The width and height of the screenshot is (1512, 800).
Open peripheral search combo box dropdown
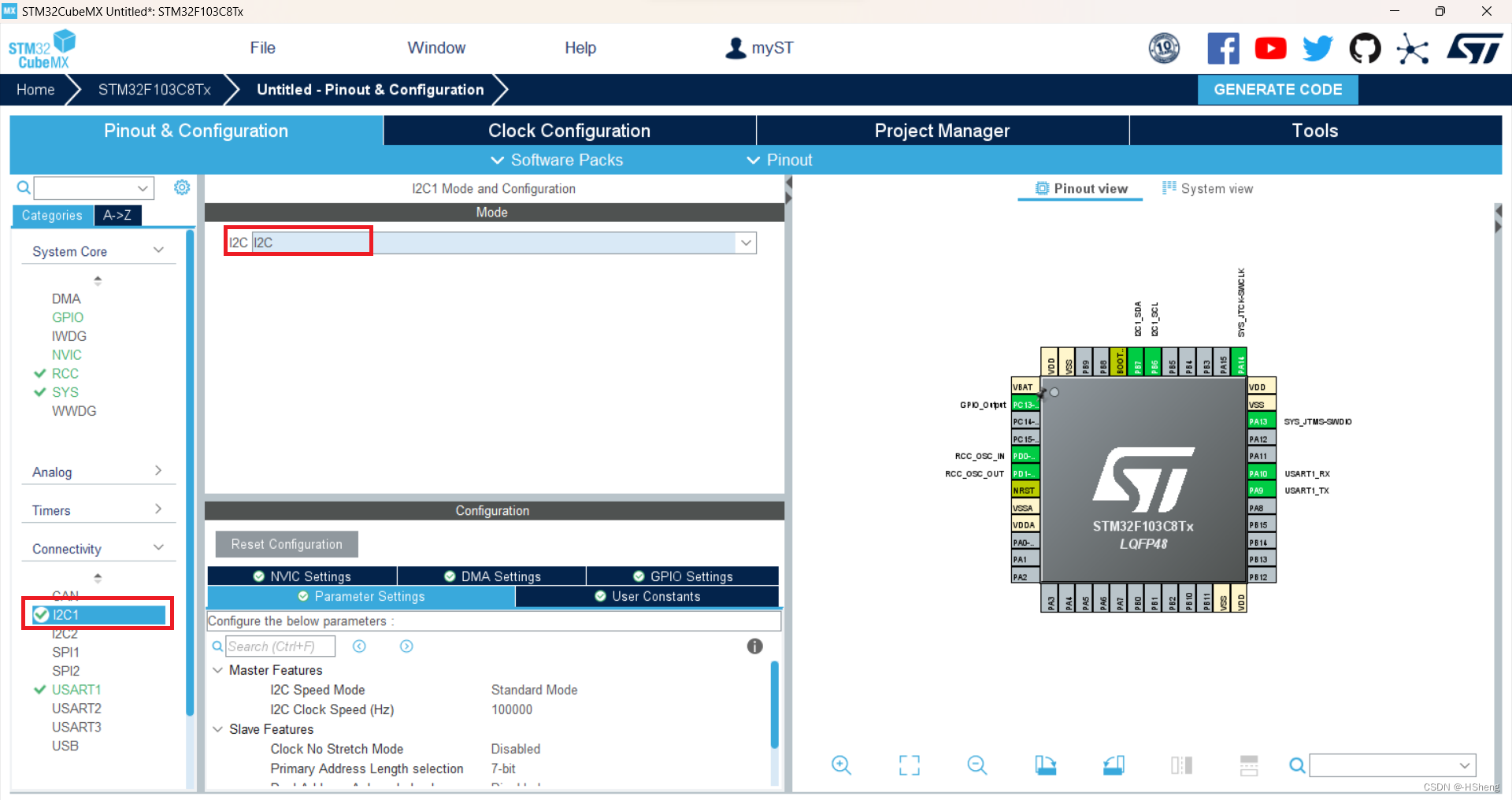click(143, 188)
